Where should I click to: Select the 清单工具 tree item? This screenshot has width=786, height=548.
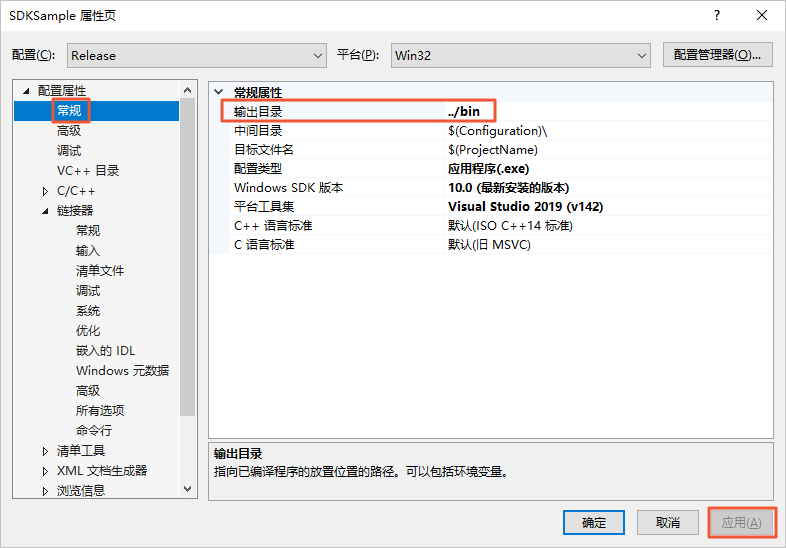(x=81, y=451)
